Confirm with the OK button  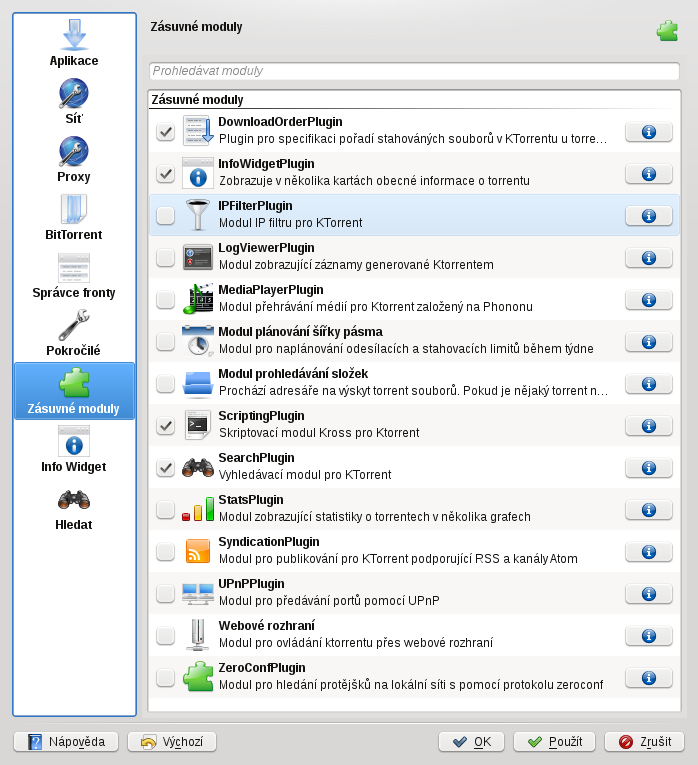click(x=471, y=742)
